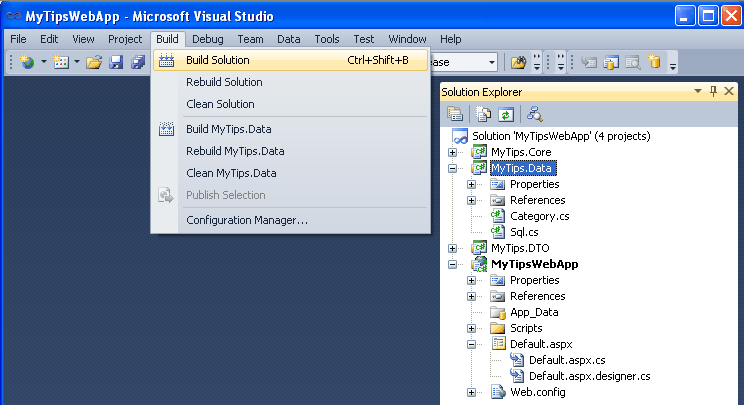This screenshot has width=744, height=405.
Task: Click the New Project toolbar icon
Action: (26, 62)
